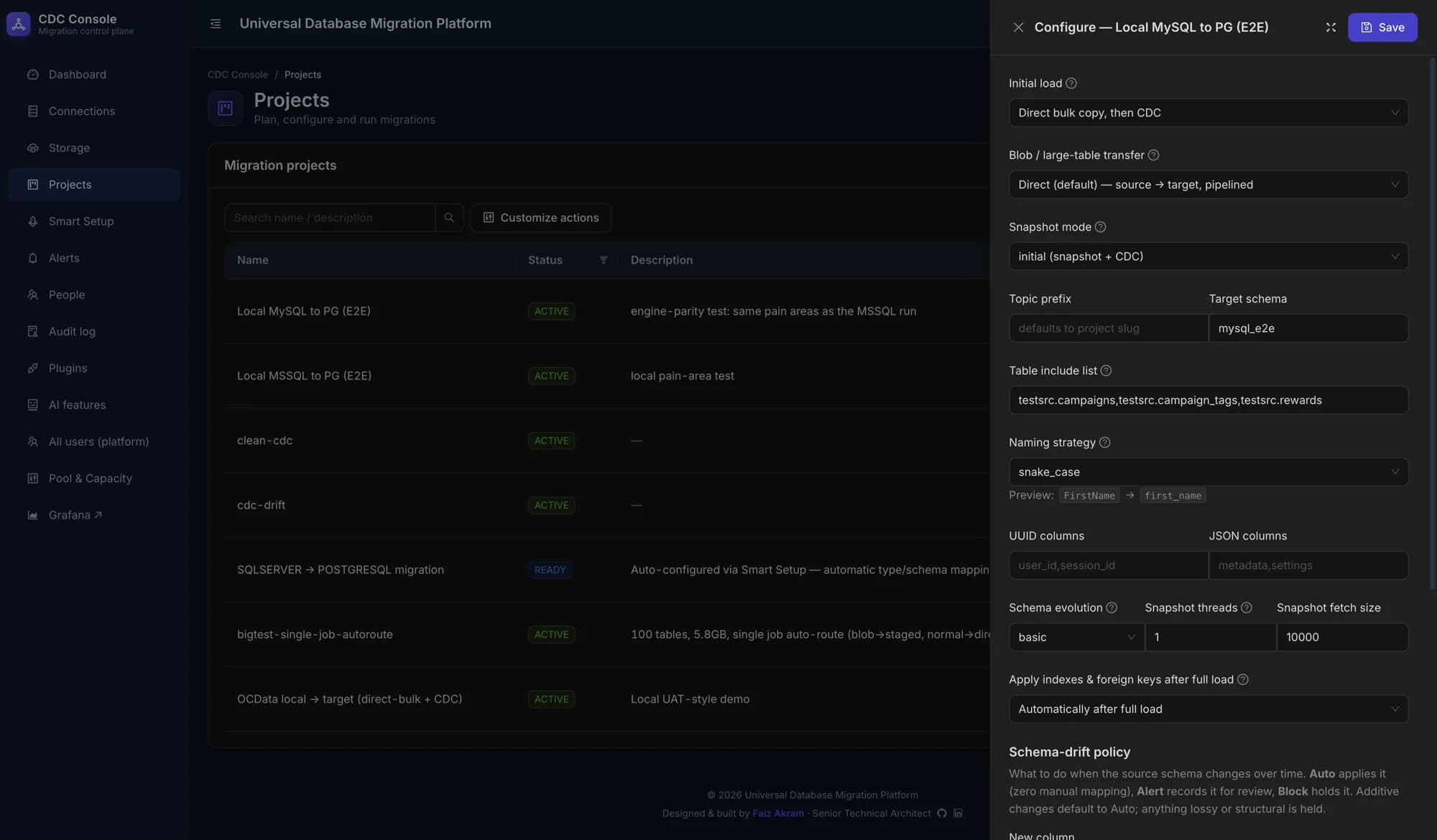This screenshot has width=1437, height=840.
Task: Open the Automatically after full load dropdown
Action: click(1208, 709)
